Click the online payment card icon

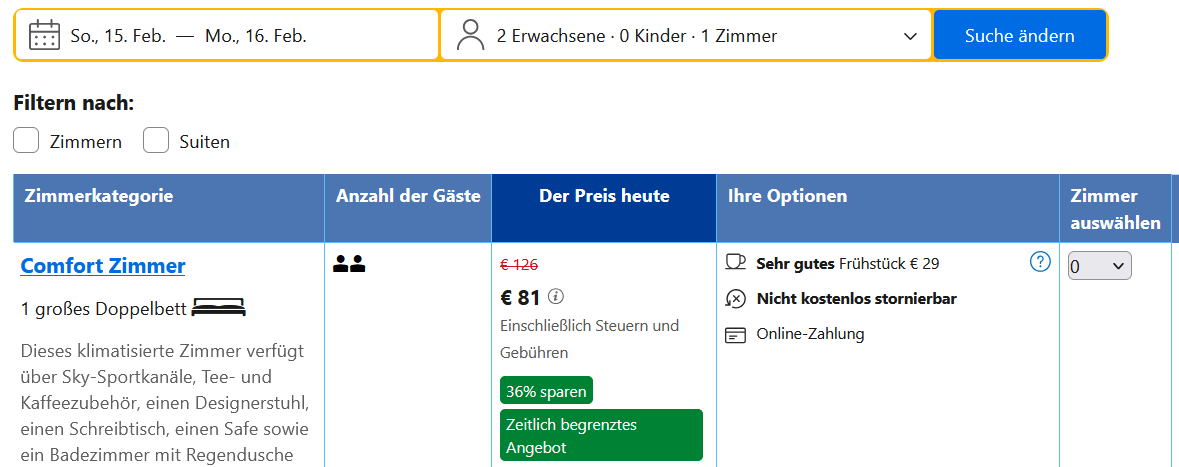point(736,335)
